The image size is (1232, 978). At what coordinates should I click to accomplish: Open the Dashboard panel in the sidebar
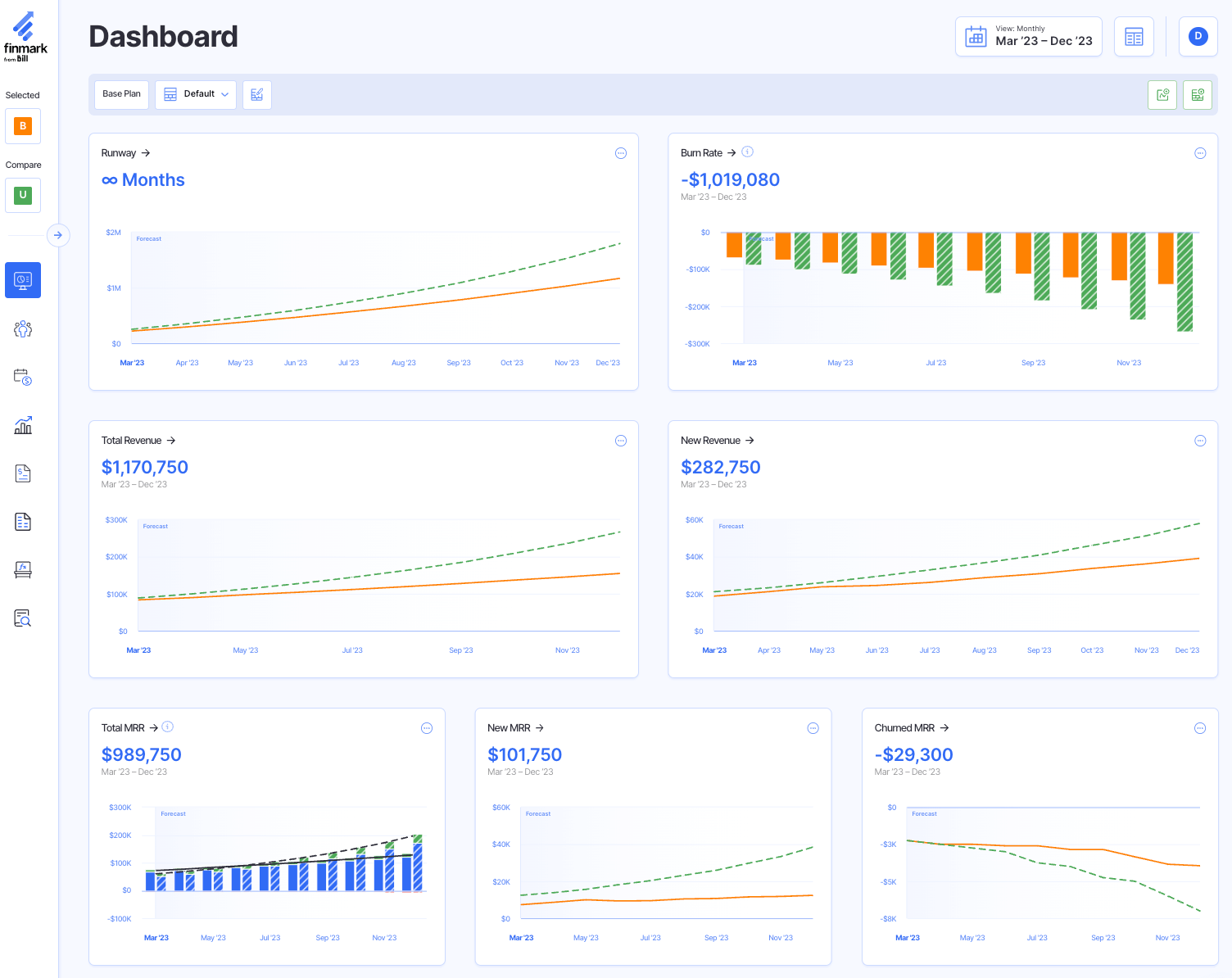pos(22,279)
